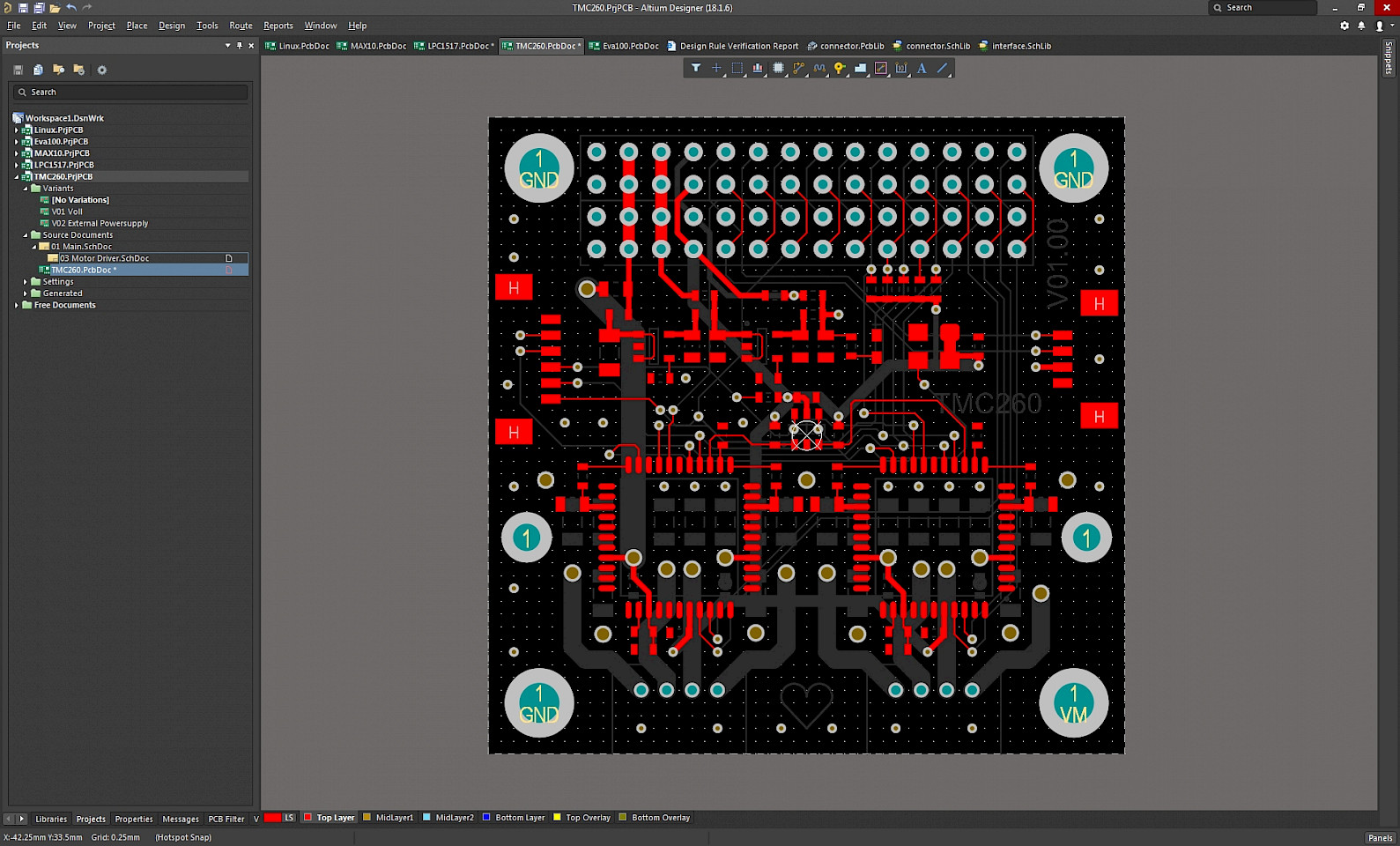Click the notifications bell icon

click(x=1361, y=26)
